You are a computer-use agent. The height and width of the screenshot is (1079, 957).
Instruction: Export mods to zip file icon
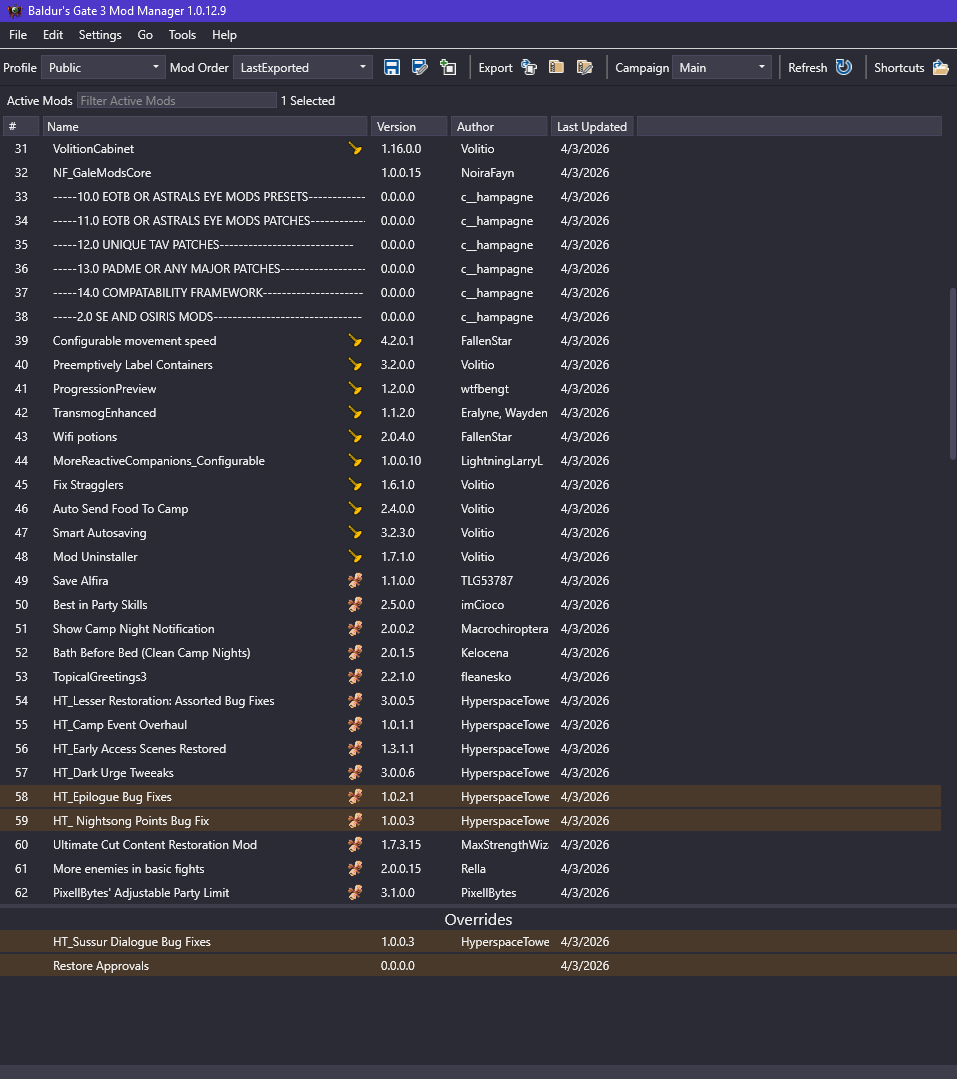[x=557, y=67]
